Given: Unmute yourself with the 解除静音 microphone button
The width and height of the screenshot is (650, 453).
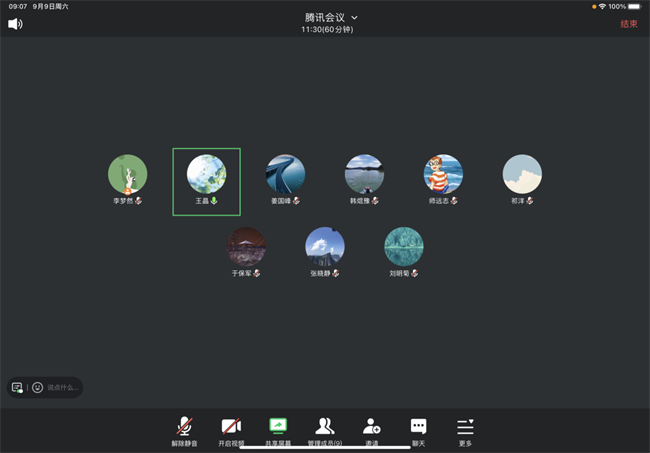Looking at the screenshot, I should (184, 431).
